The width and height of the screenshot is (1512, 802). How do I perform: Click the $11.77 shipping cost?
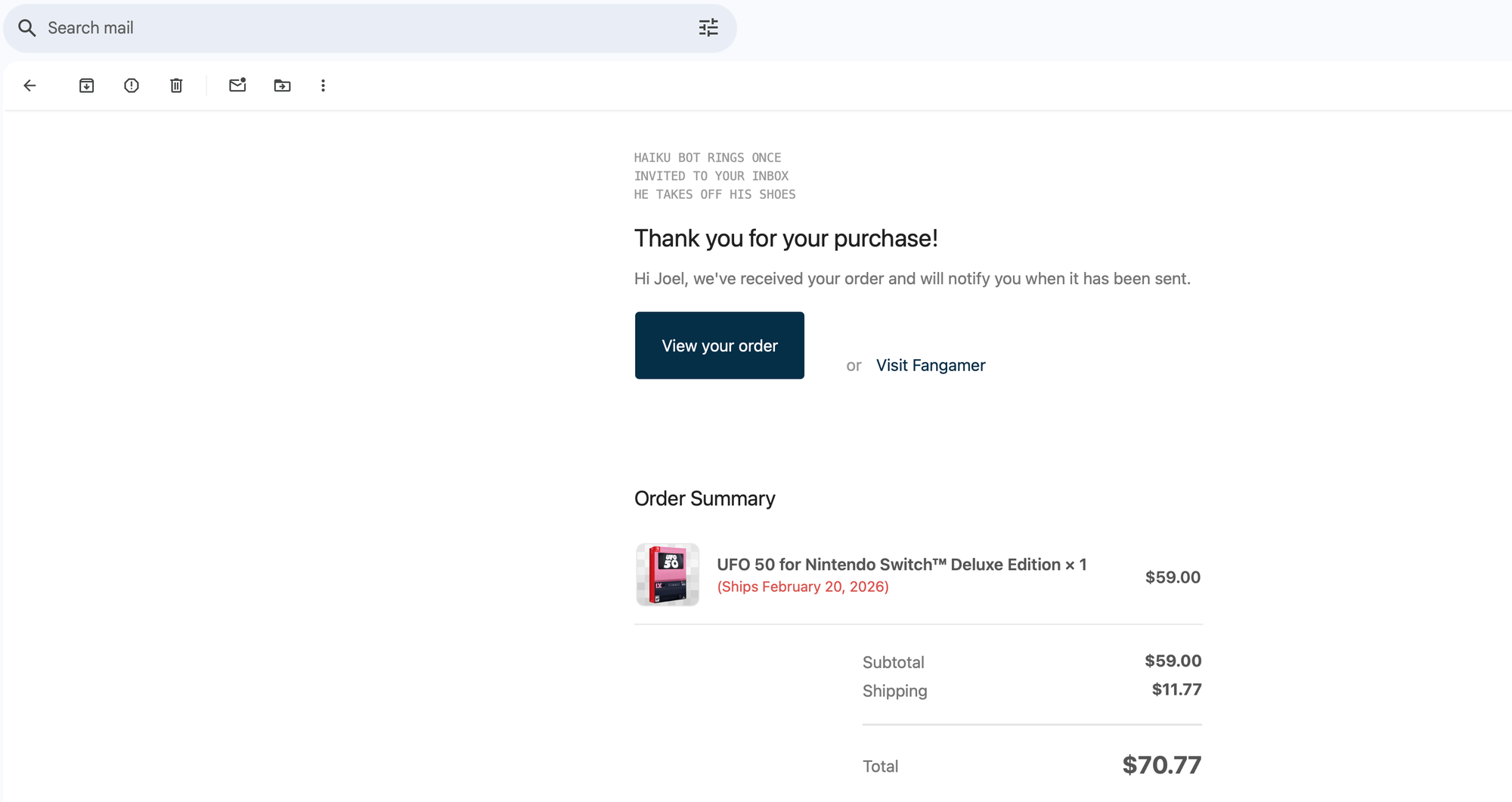pyautogui.click(x=1177, y=689)
